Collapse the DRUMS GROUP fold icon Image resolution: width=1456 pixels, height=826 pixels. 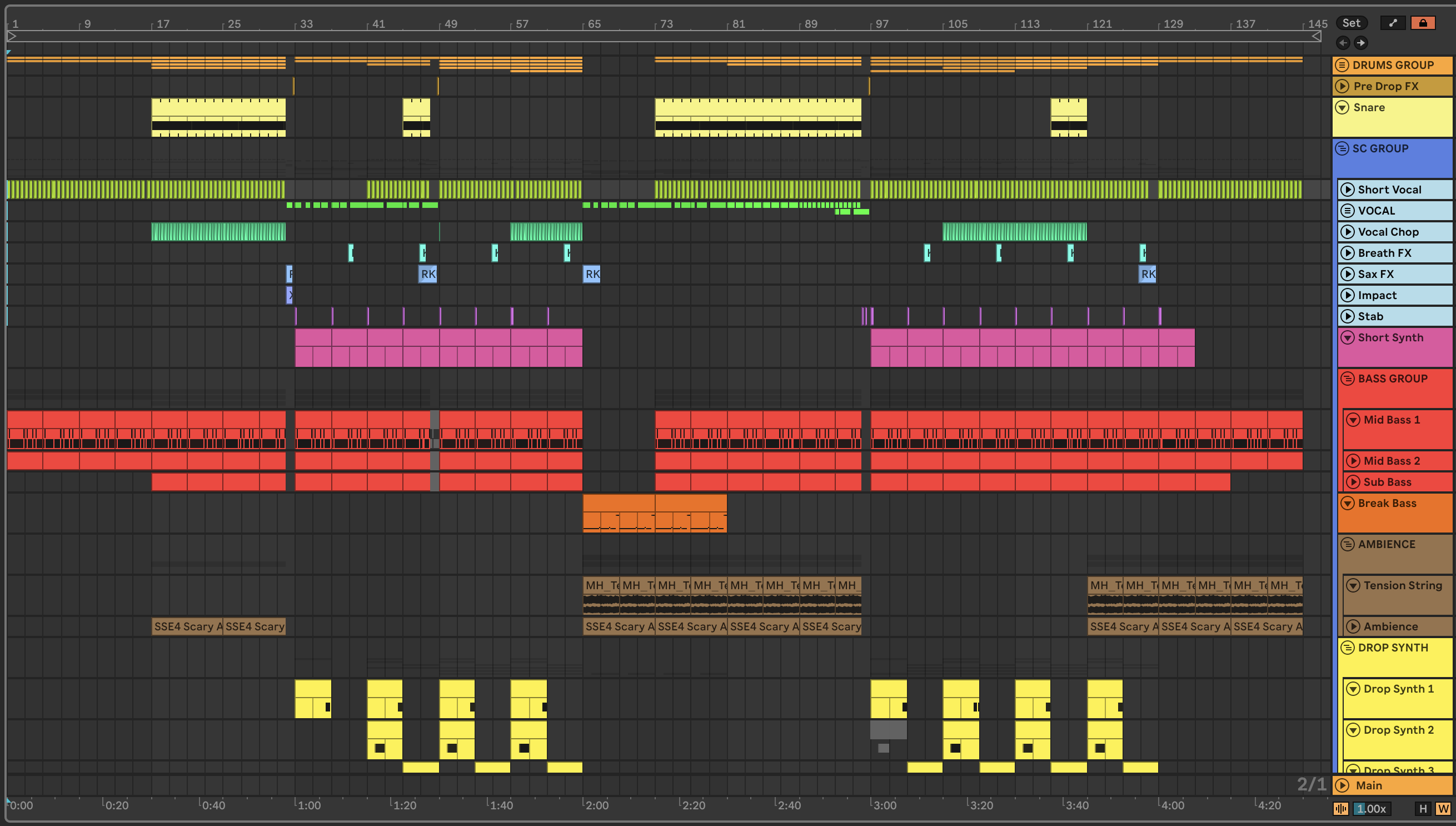(x=1342, y=64)
